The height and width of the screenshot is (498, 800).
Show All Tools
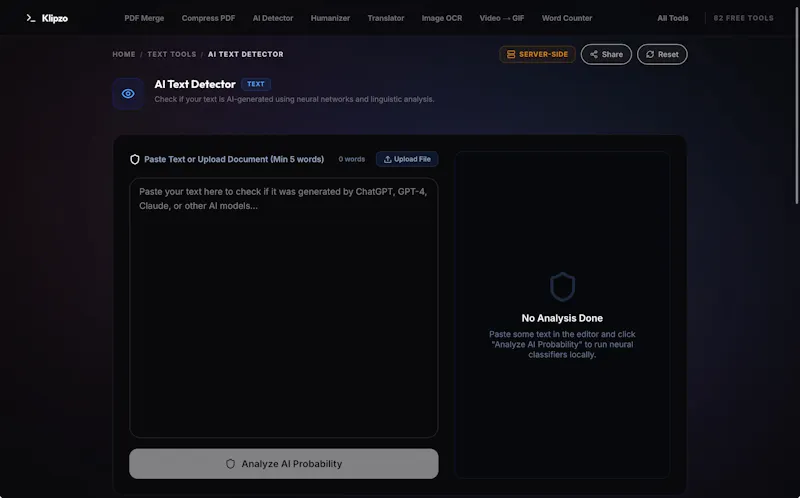672,18
